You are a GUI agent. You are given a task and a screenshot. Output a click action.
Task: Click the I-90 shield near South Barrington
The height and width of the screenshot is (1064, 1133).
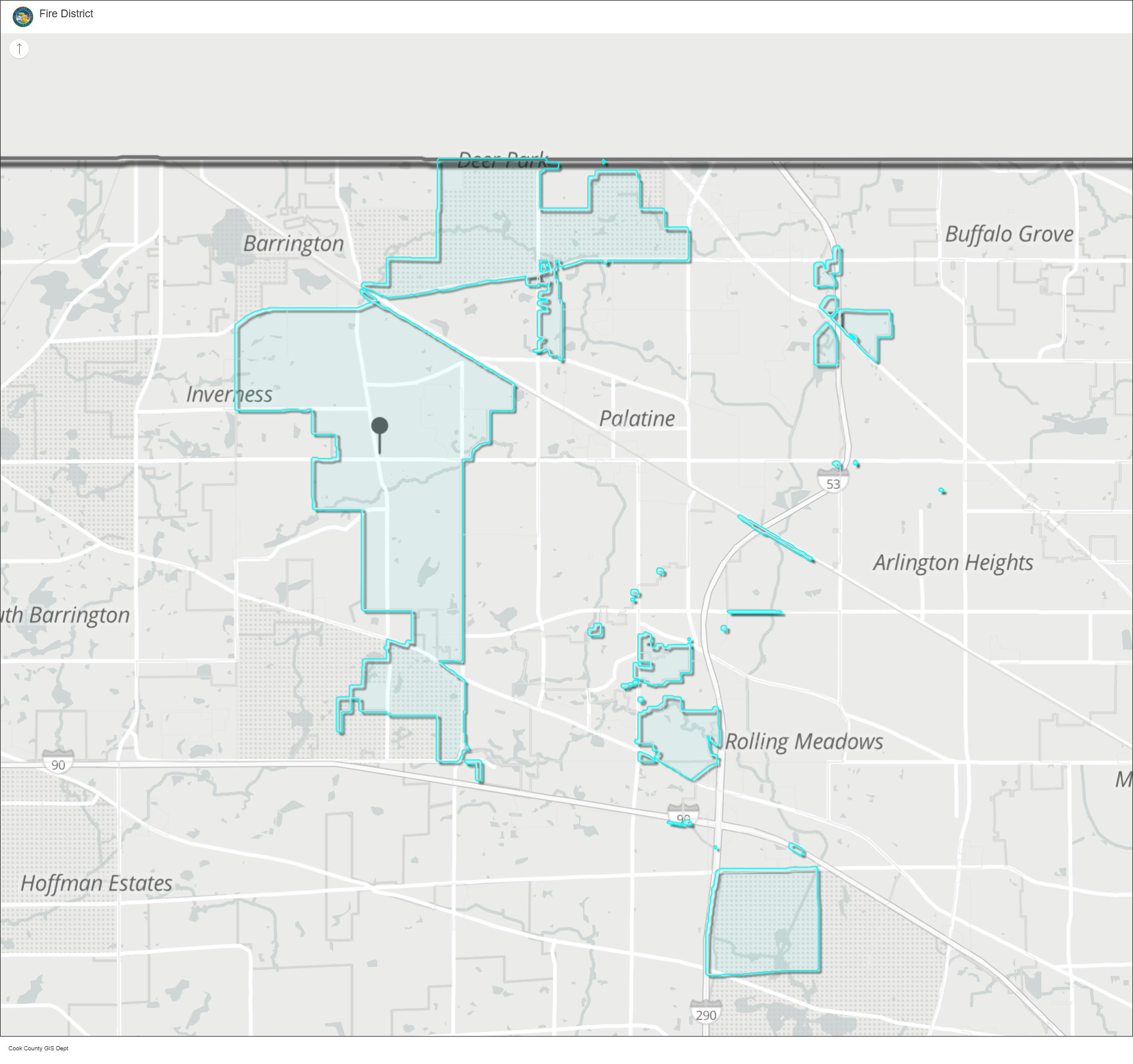click(58, 764)
